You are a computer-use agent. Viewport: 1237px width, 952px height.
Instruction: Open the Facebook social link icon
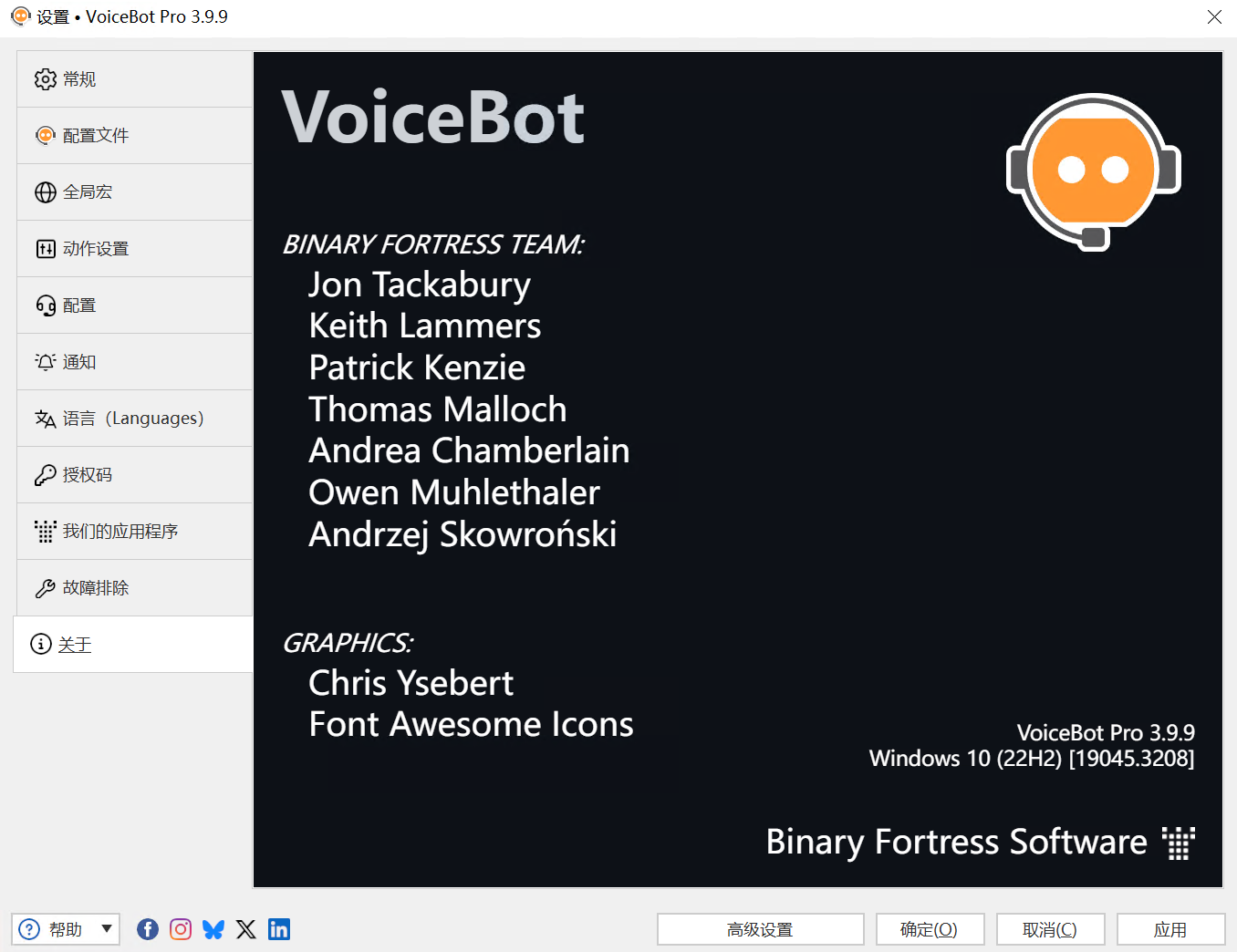(x=148, y=929)
